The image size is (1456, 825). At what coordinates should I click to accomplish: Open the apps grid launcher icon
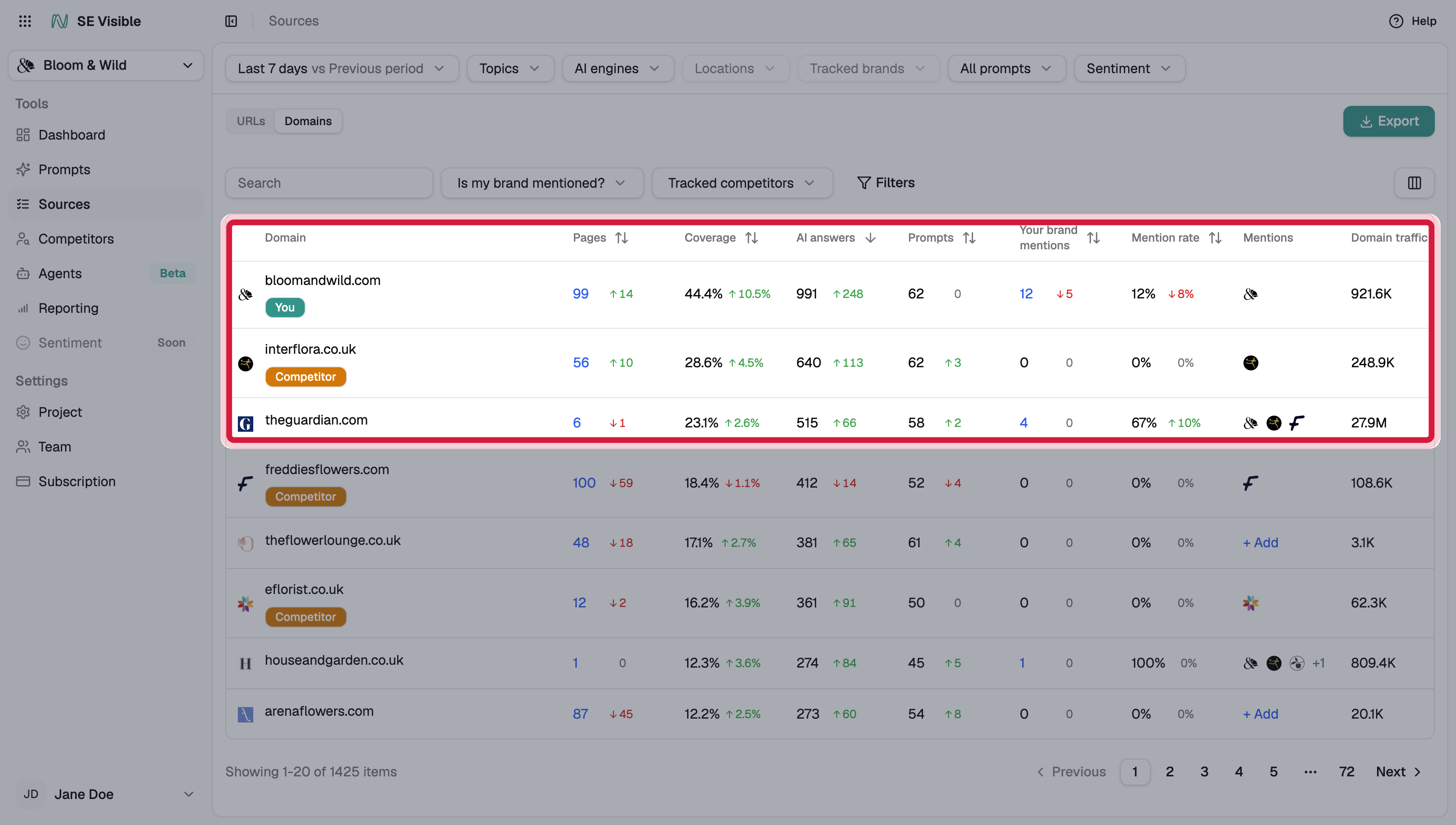pos(25,21)
